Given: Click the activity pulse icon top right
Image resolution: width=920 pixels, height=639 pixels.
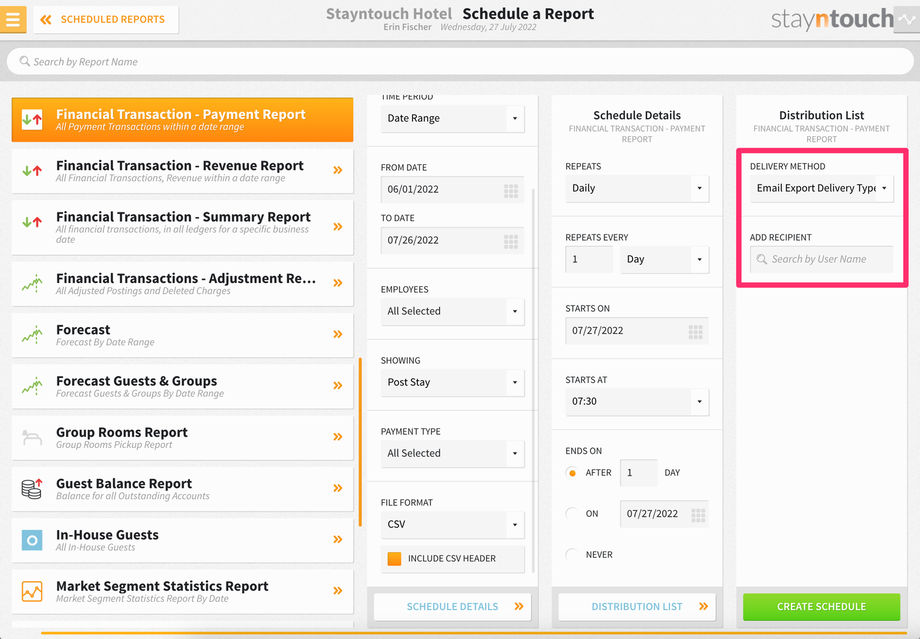Looking at the screenshot, I should 906,19.
